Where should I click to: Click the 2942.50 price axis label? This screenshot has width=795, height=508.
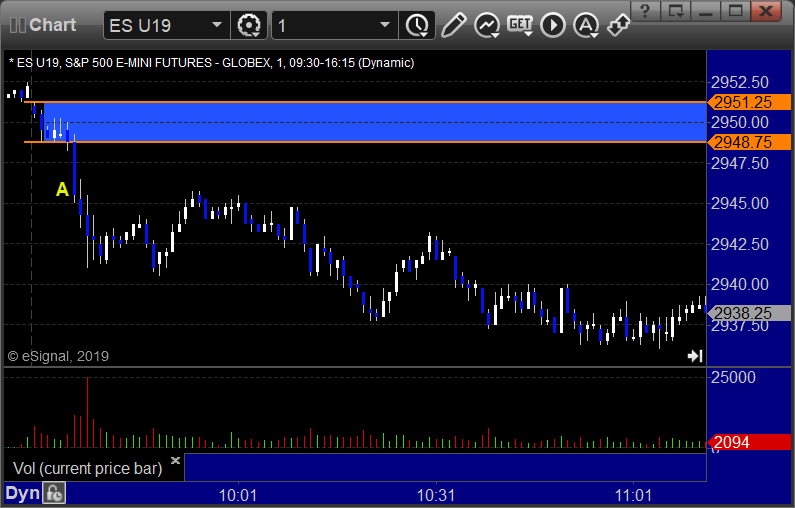(740, 244)
